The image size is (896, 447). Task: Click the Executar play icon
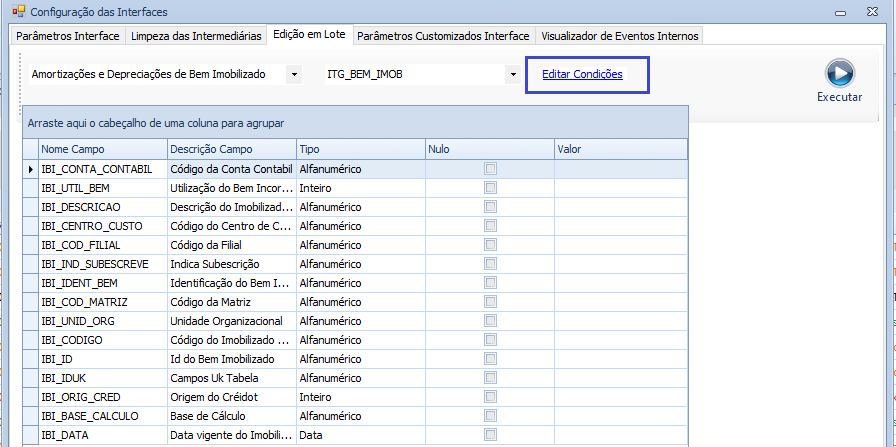pyautogui.click(x=839, y=74)
